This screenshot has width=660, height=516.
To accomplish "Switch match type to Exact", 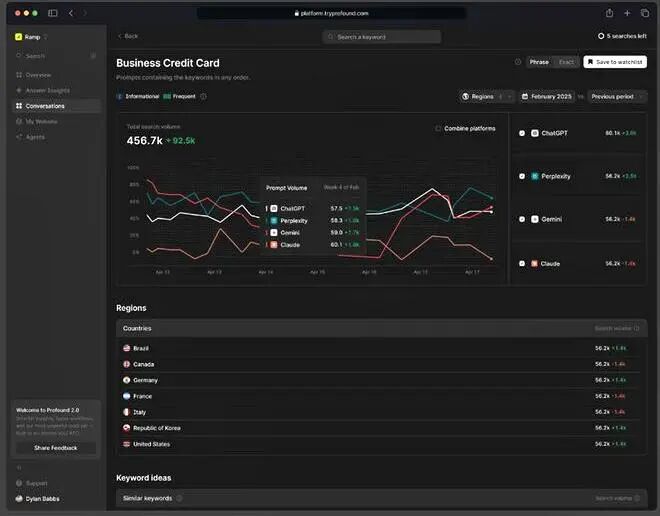I will pyautogui.click(x=566, y=62).
